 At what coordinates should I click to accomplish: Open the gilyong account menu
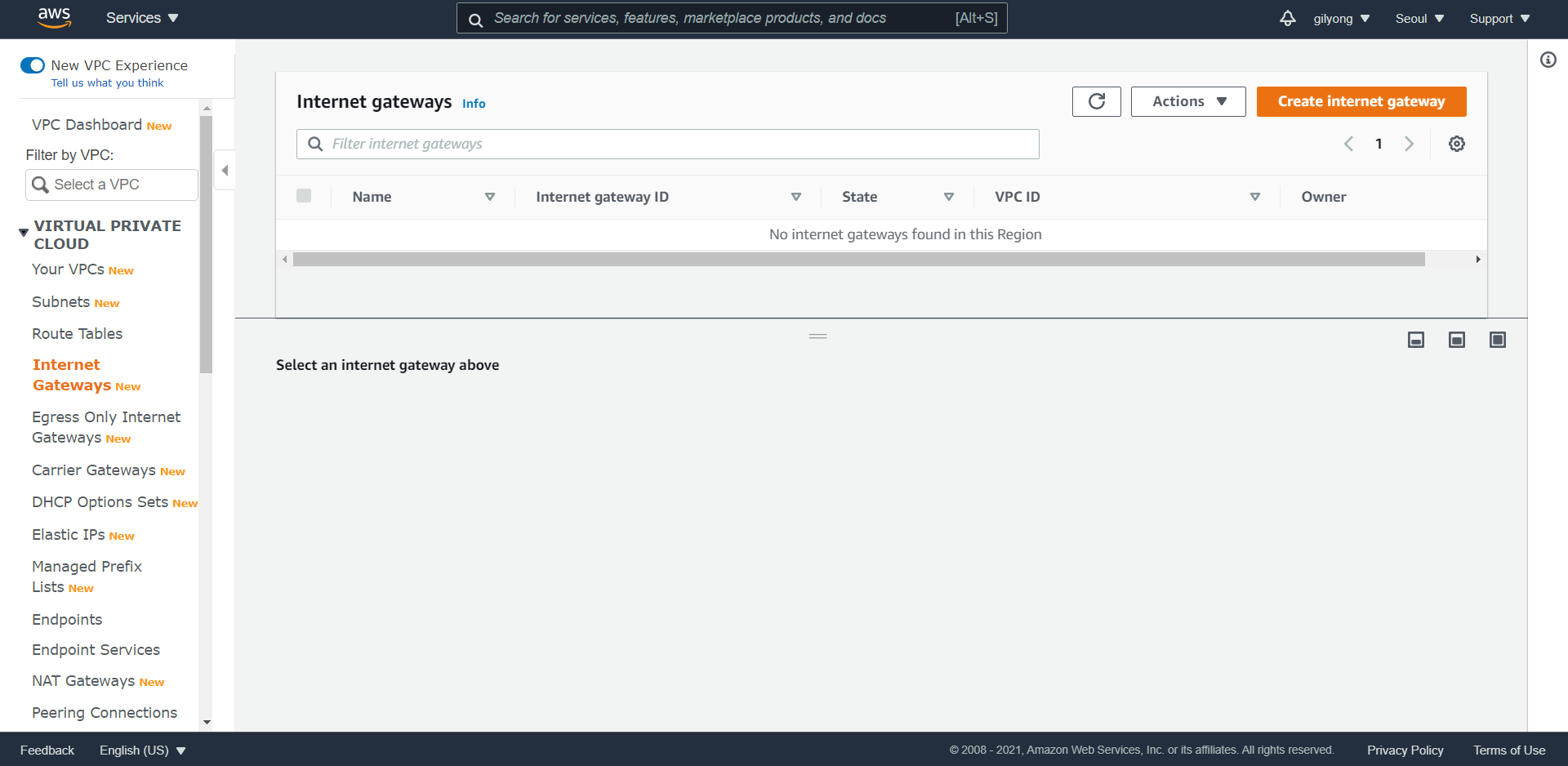pos(1342,18)
